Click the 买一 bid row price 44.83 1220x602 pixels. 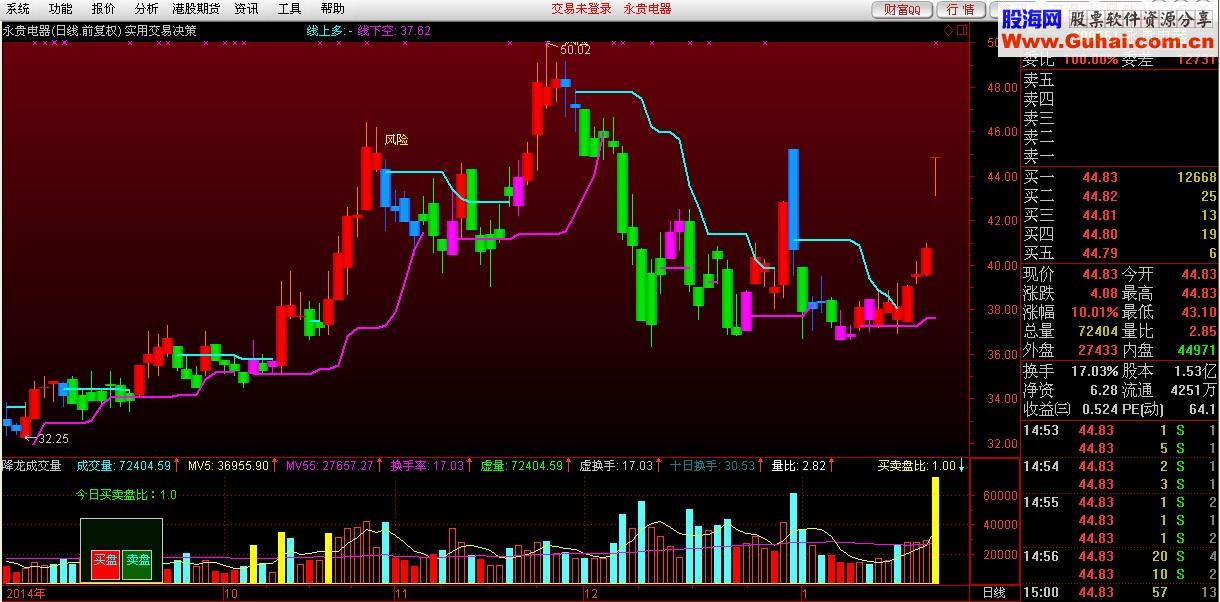[1100, 178]
